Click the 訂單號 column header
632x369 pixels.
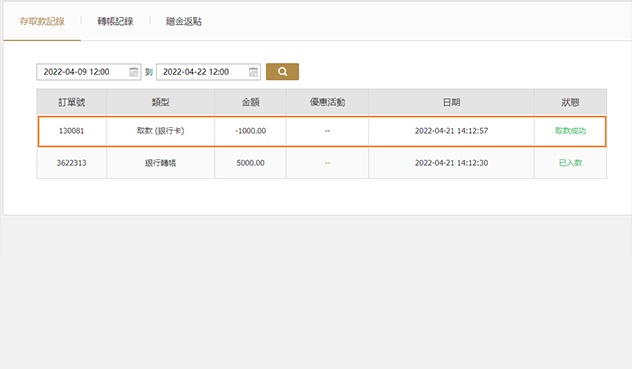tap(72, 102)
